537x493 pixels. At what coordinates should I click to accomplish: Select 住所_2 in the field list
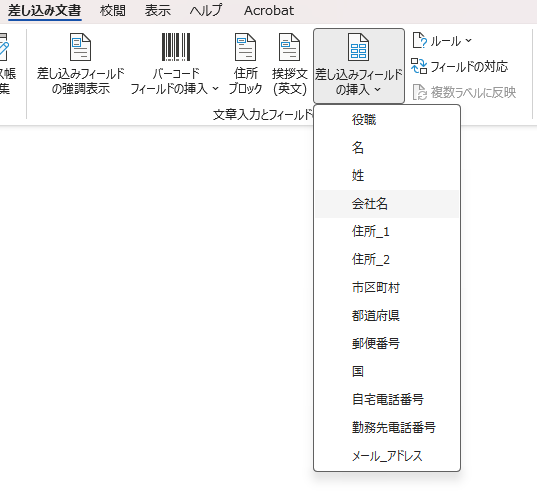387,260
